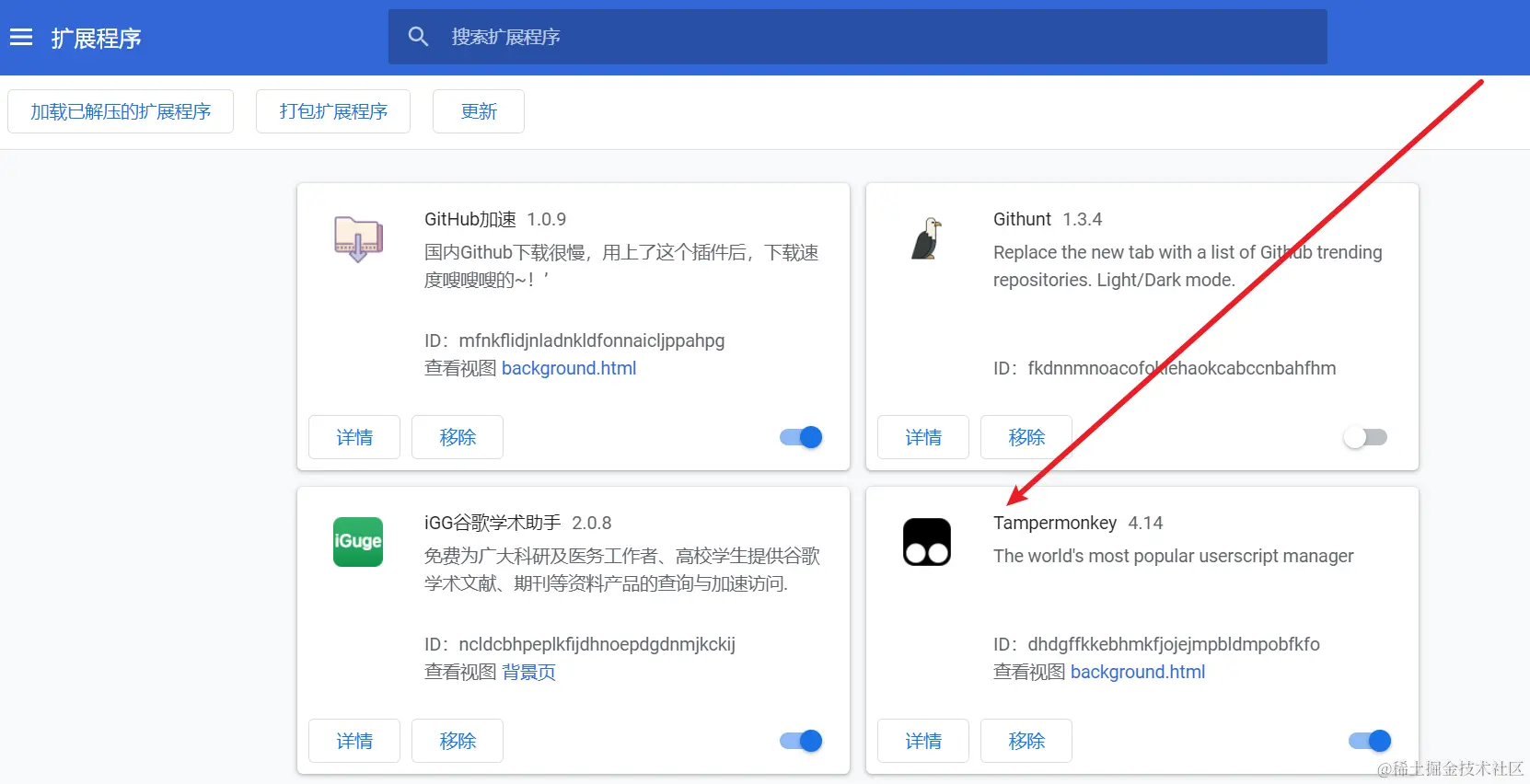Screen dimensions: 1530x784
Task: Enable the Githunt extension toggle
Action: pyautogui.click(x=1365, y=437)
